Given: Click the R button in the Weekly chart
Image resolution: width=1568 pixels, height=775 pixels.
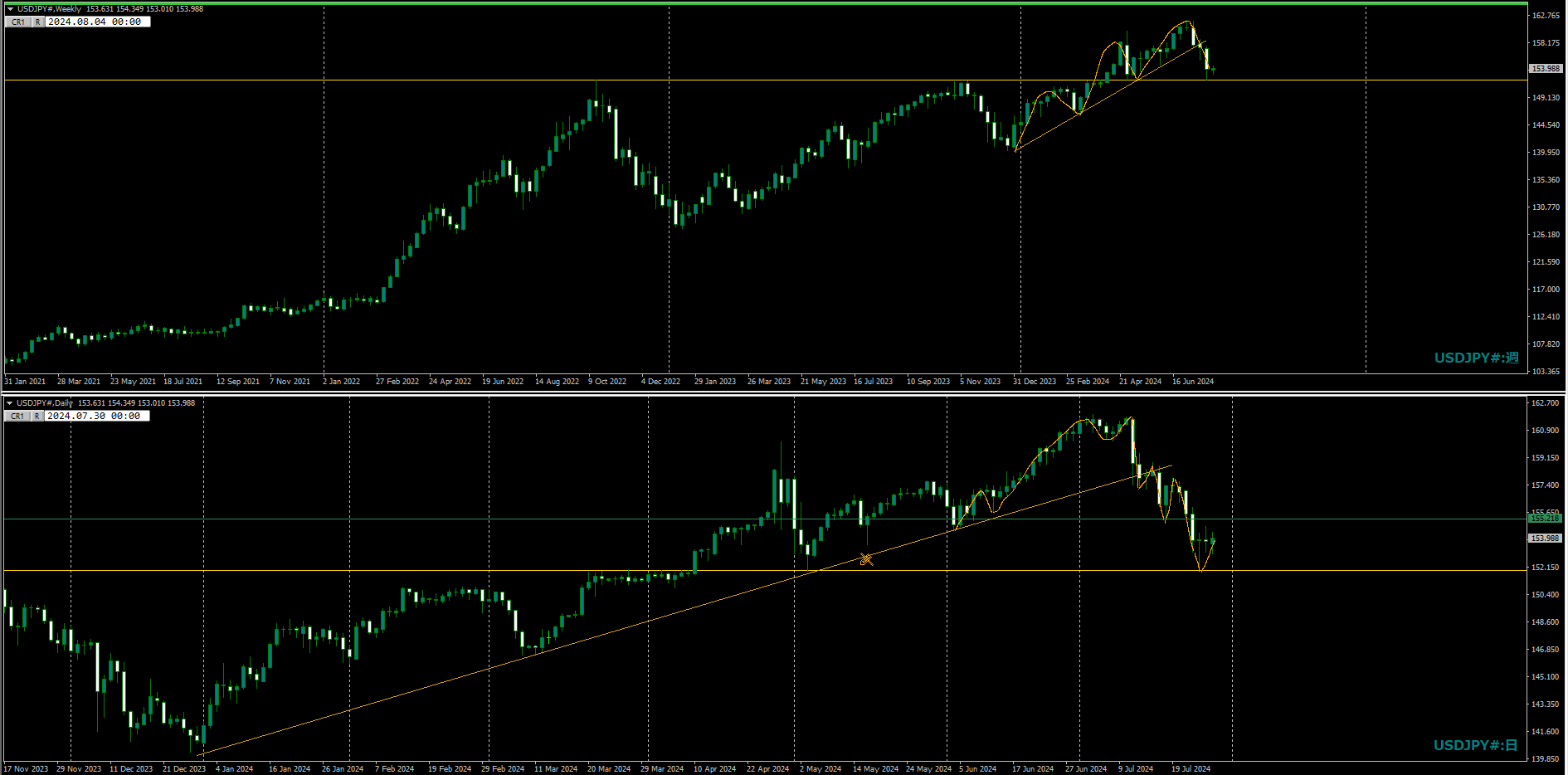Looking at the screenshot, I should 37,22.
